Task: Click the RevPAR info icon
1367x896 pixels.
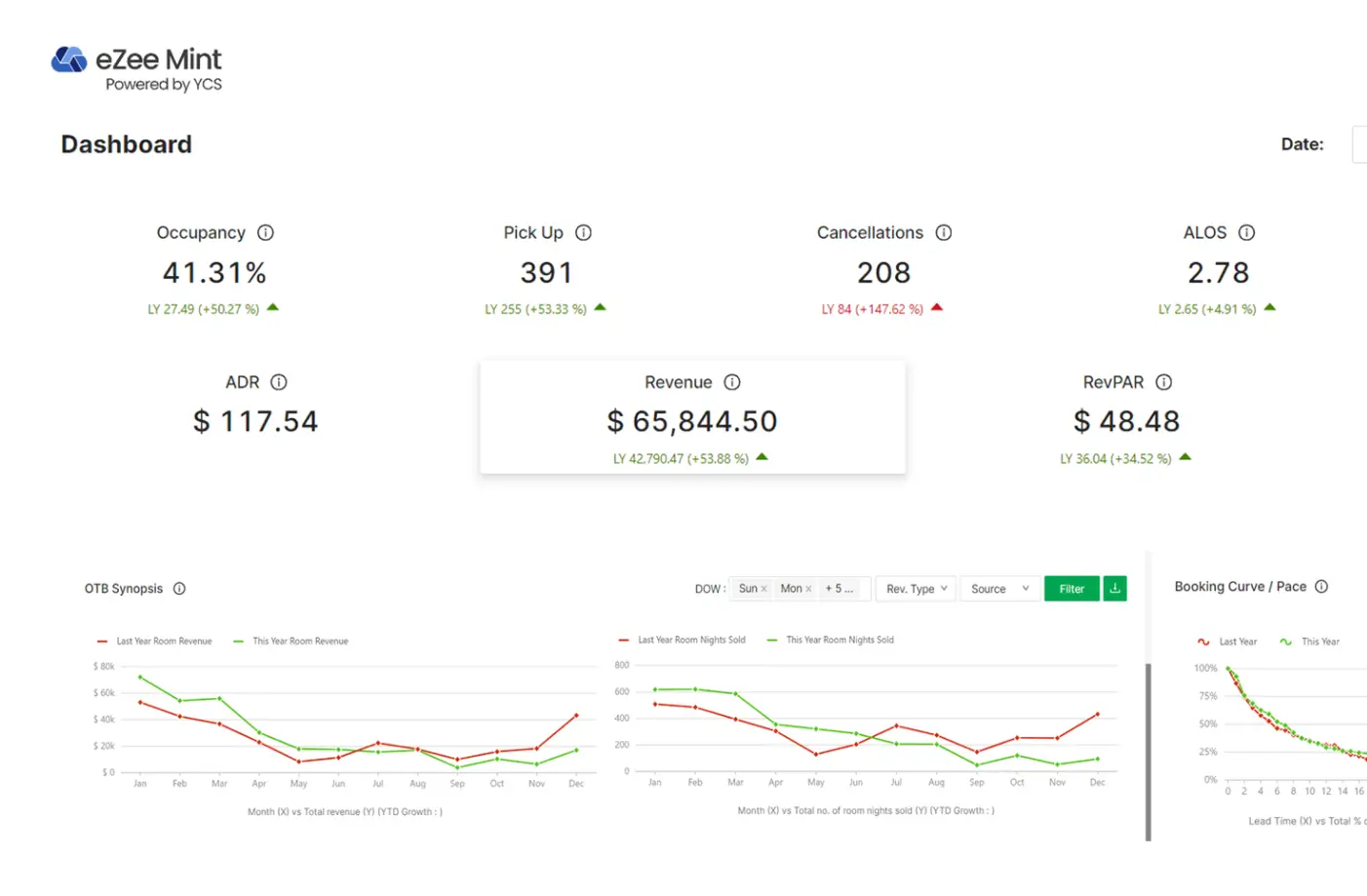Action: click(1163, 382)
